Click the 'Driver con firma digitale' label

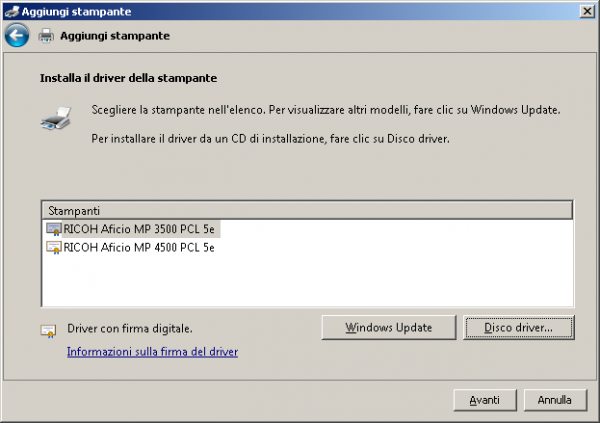129,328
